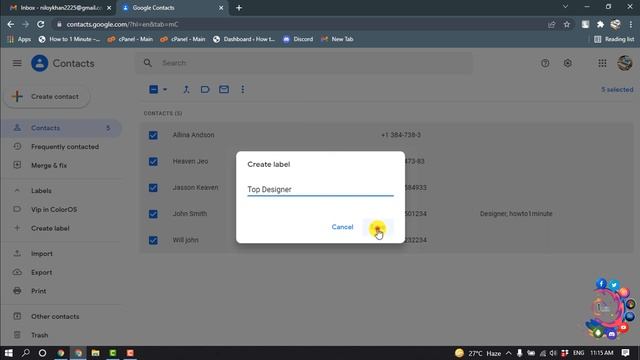The width and height of the screenshot is (640, 360).
Task: Open Windows taskbar search
Action: tap(26, 353)
